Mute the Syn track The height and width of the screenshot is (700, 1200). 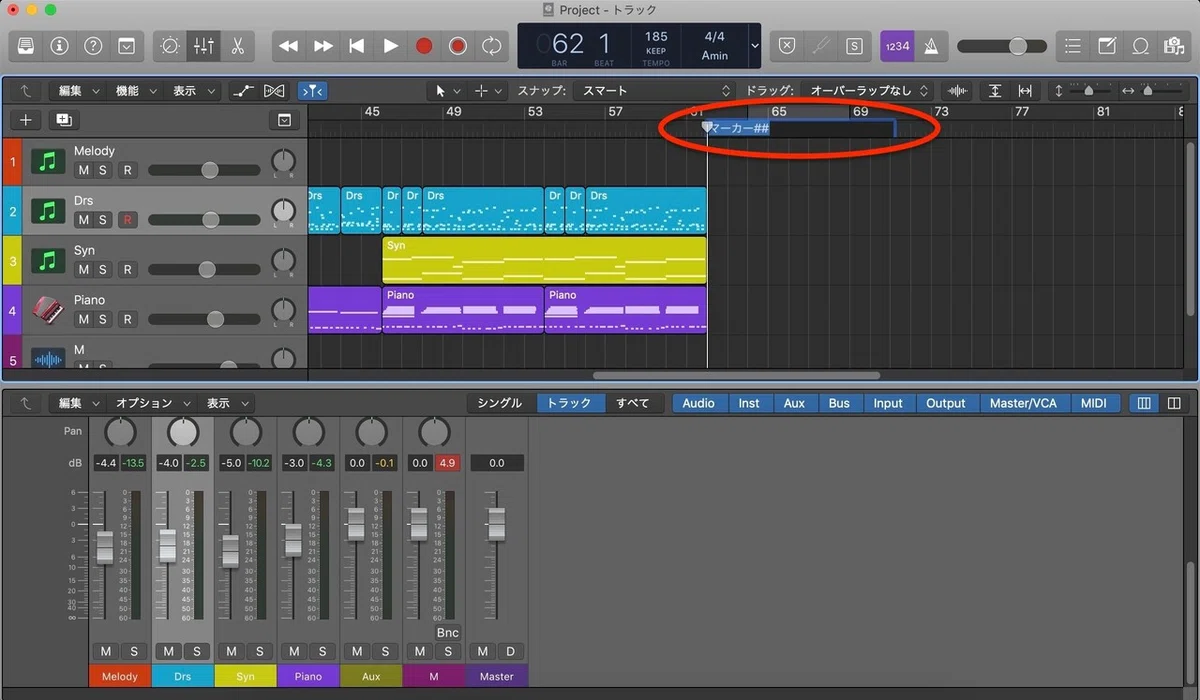[83, 269]
